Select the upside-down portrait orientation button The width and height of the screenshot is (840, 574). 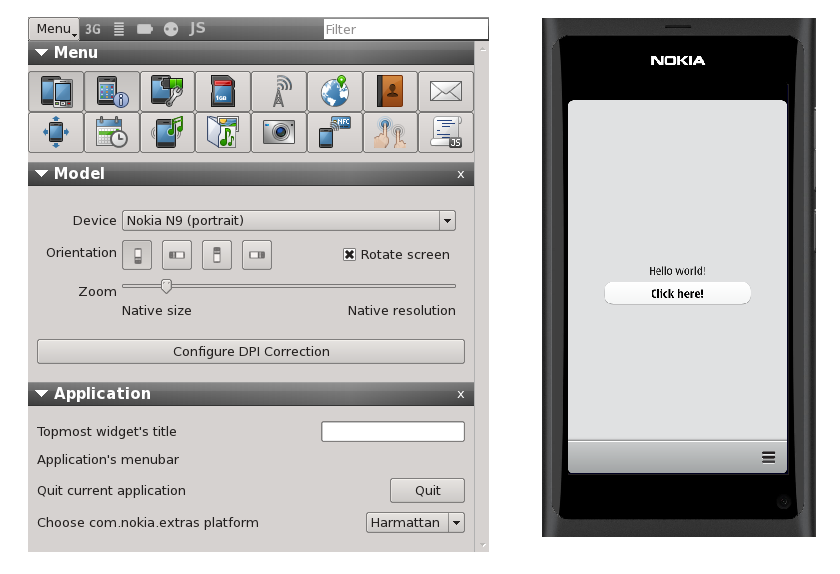(x=217, y=255)
